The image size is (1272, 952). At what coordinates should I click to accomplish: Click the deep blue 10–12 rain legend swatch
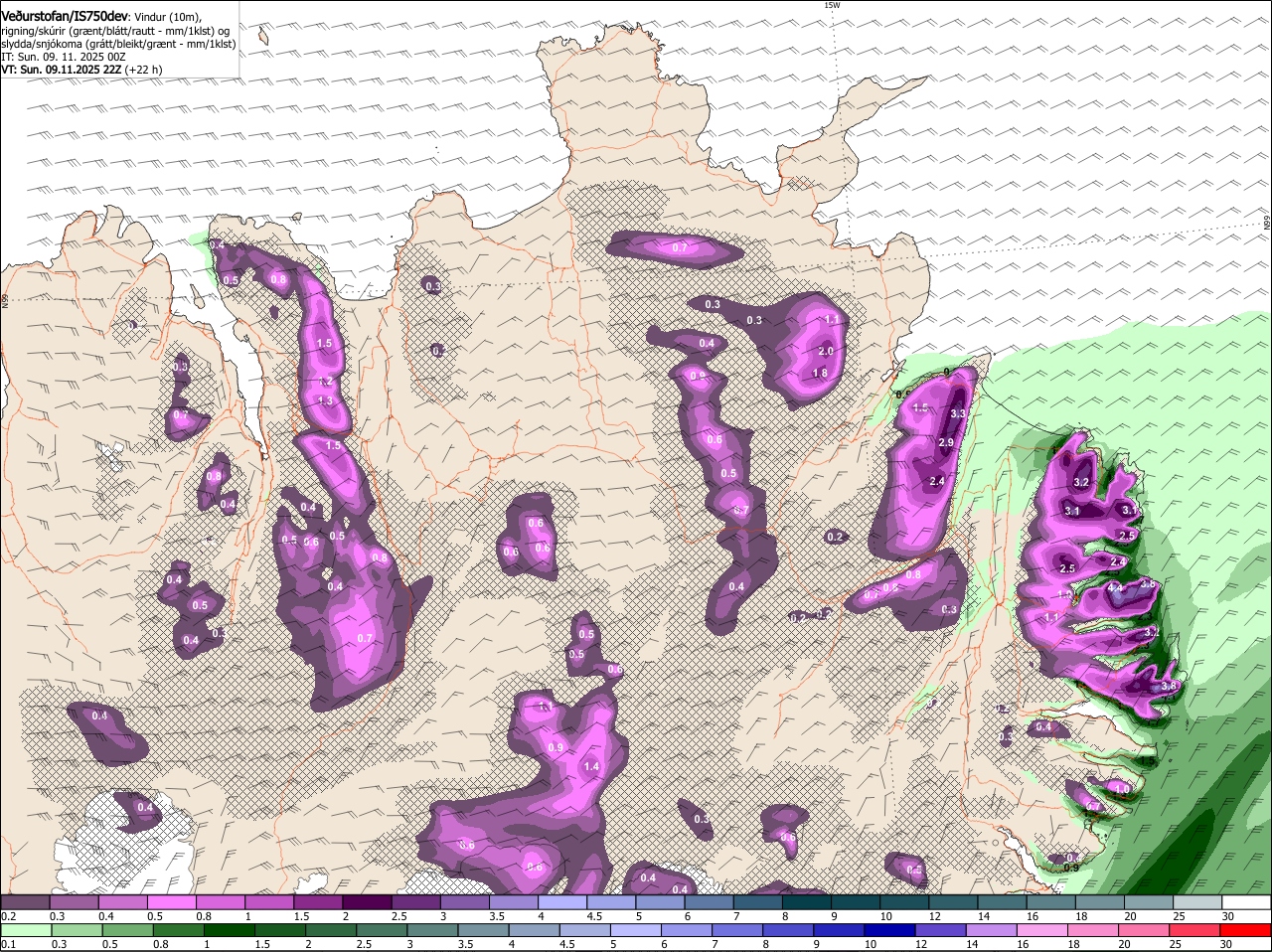click(890, 930)
